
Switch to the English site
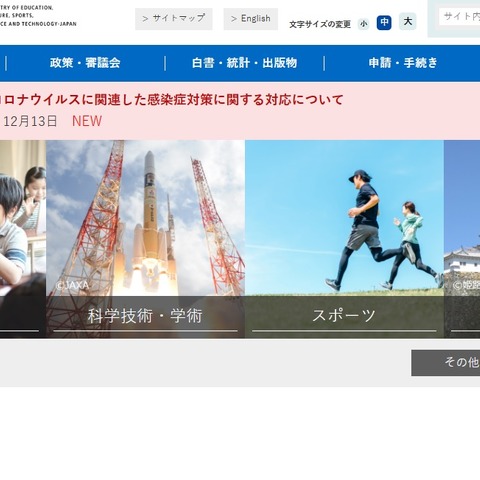(251, 19)
